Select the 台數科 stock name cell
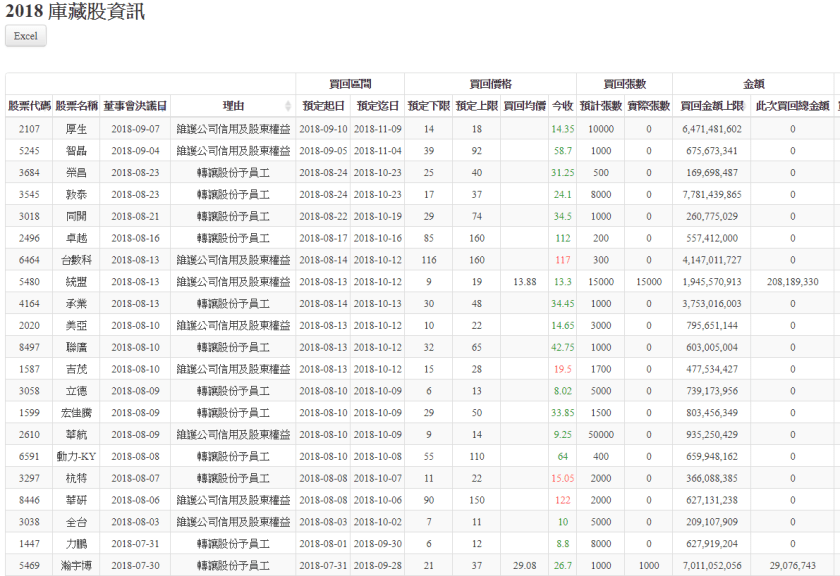840x576 pixels. [77, 260]
